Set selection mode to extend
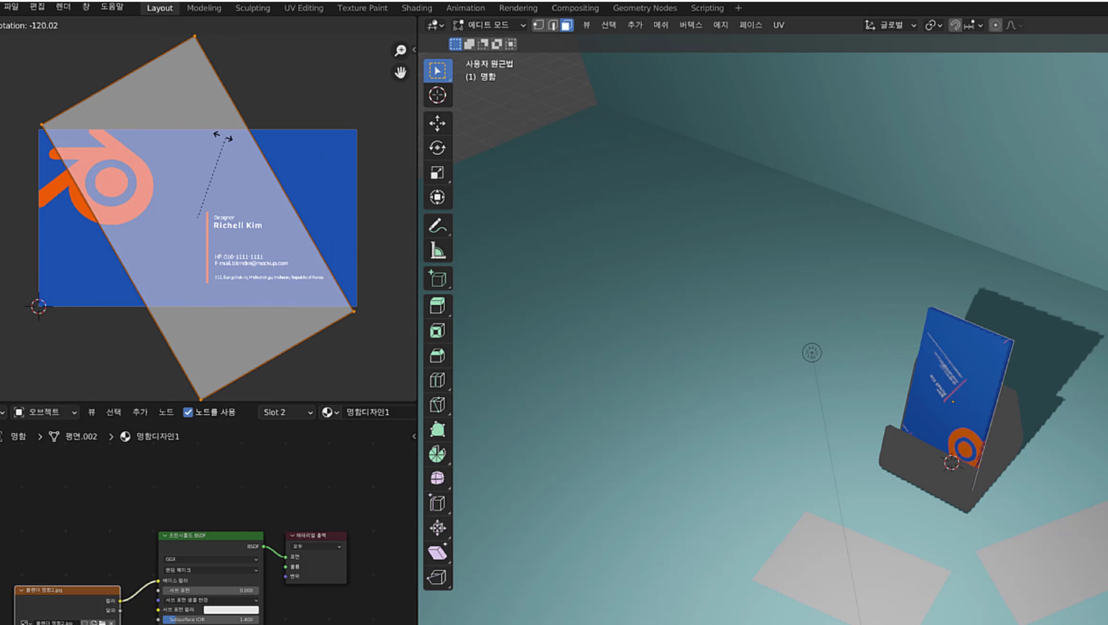This screenshot has height=625, width=1108. tap(469, 44)
